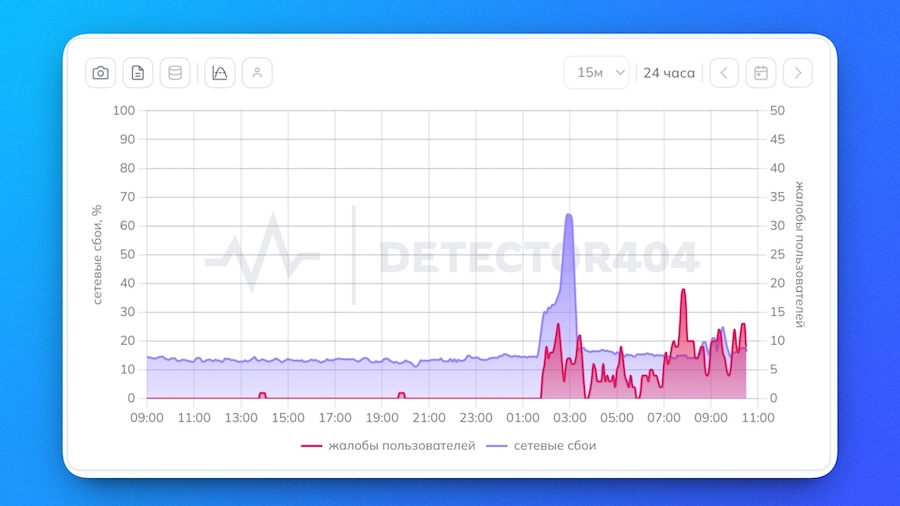Image resolution: width=900 pixels, height=506 pixels.
Task: Click the сетевые сбои, % axis title
Action: click(97, 254)
